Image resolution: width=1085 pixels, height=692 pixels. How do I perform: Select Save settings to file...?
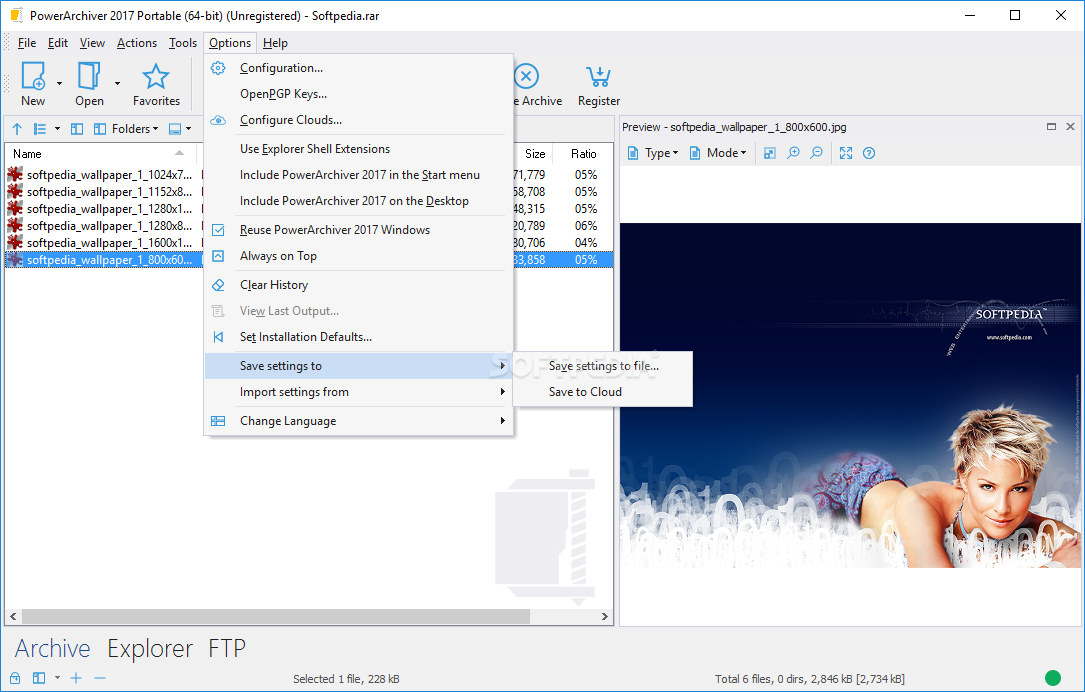pyautogui.click(x=603, y=366)
